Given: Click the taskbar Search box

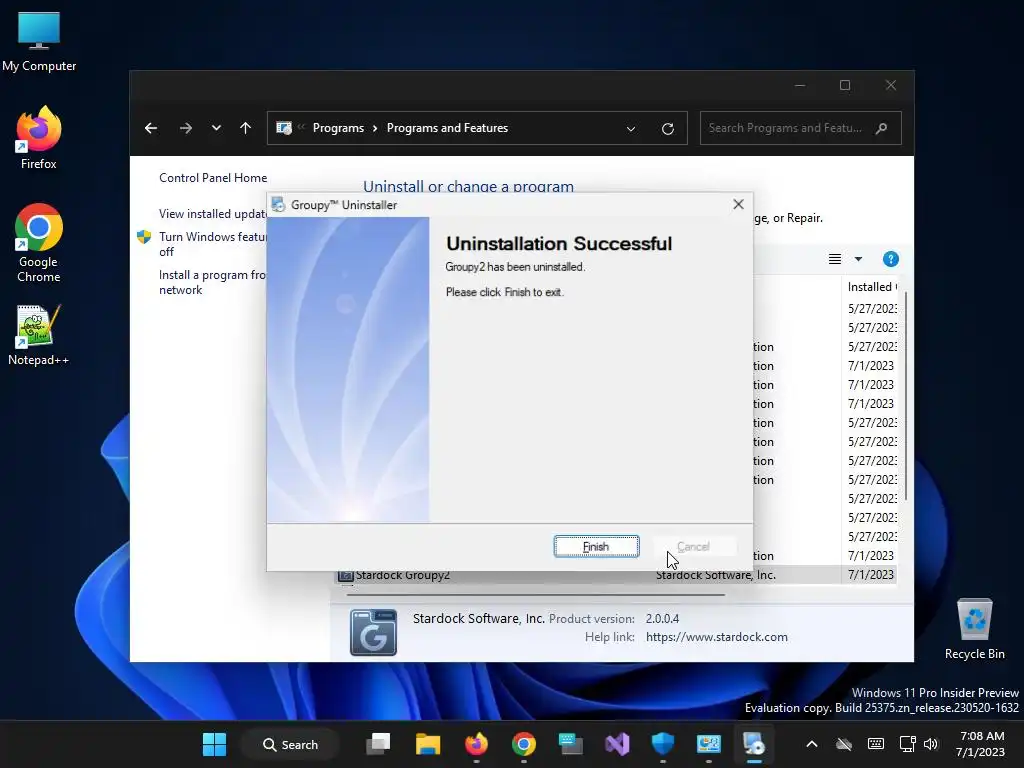Looking at the screenshot, I should click(x=291, y=744).
